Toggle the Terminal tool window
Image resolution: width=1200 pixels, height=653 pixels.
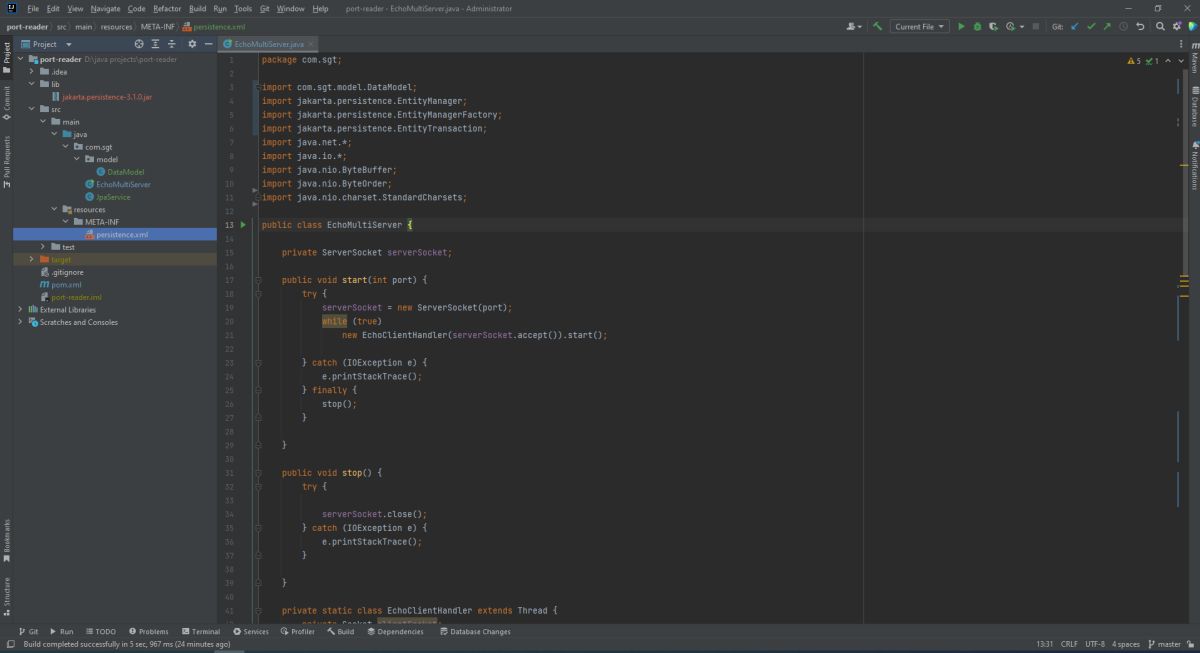click(200, 631)
